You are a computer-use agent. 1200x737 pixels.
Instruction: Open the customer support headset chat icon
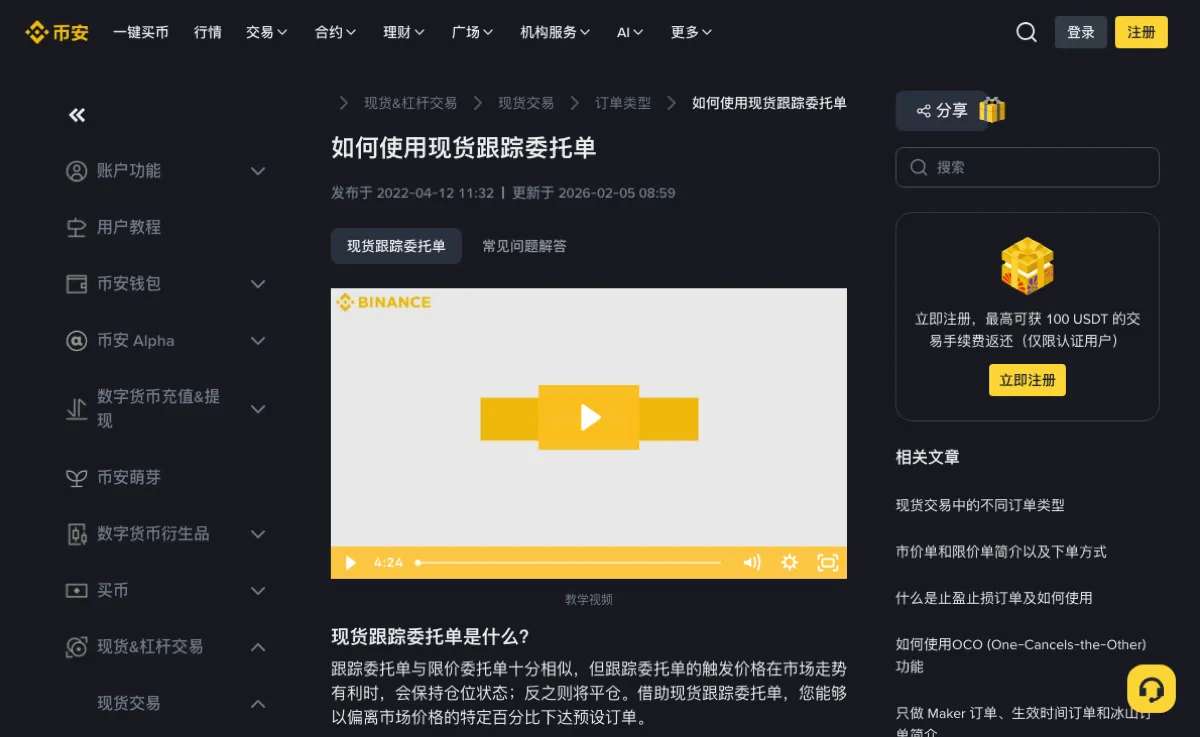1151,688
